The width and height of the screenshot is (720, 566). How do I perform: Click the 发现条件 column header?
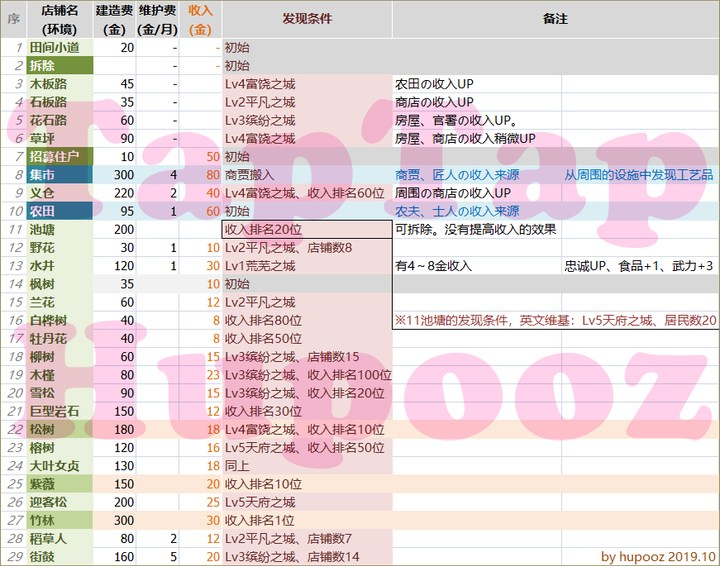point(307,20)
